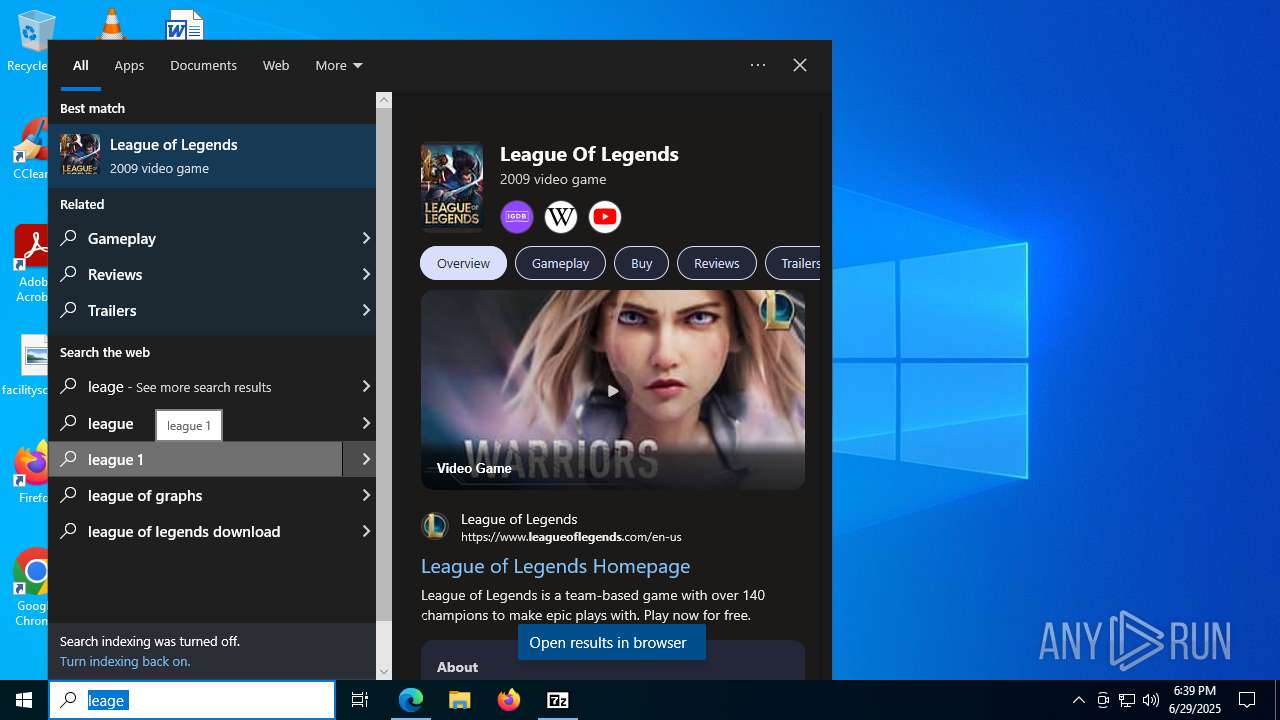This screenshot has width=1280, height=720.
Task: Open the search options ellipsis menu
Action: [x=758, y=65]
